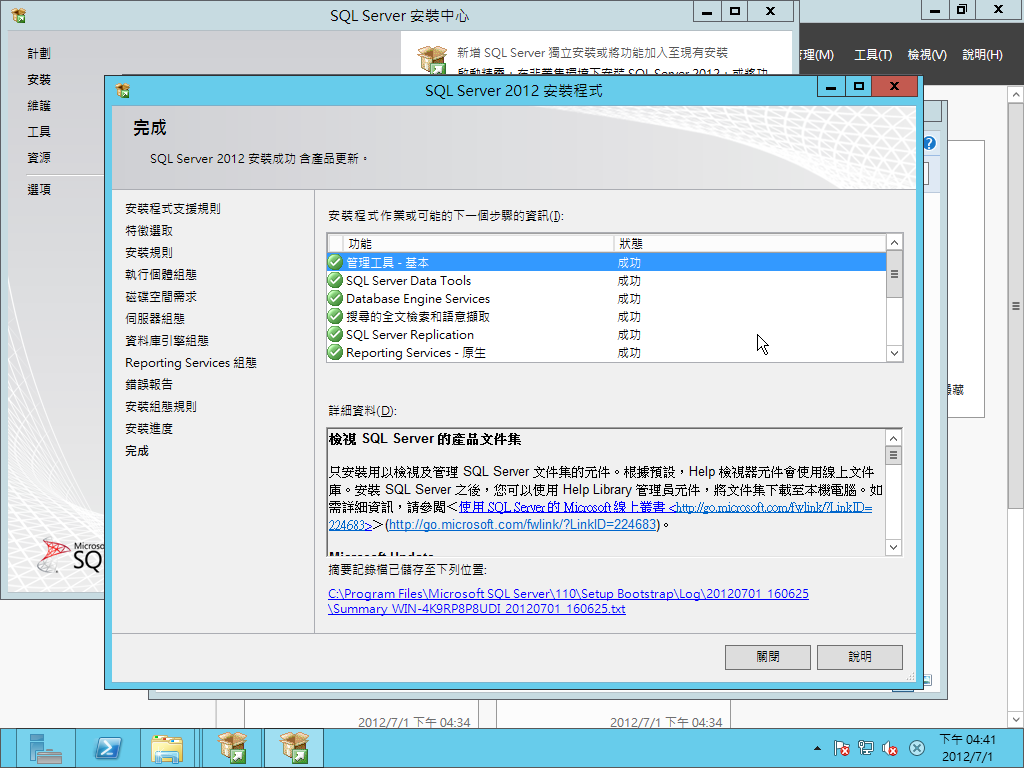Select 維護 in 安裝中心 sidebar

pyautogui.click(x=39, y=106)
